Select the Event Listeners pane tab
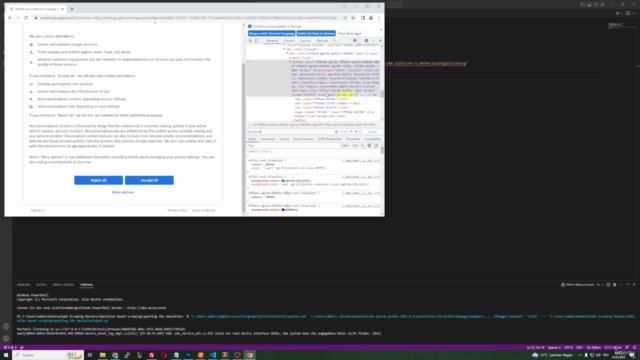Screen dimensions: 640x360 point(303,139)
